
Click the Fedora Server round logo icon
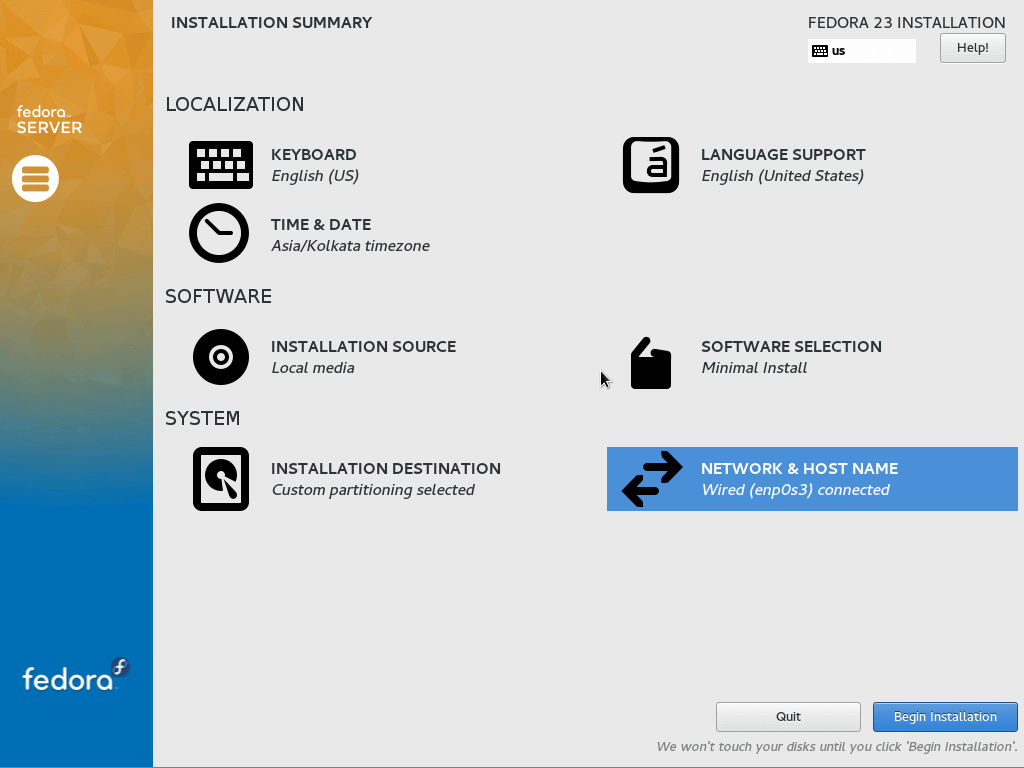(36, 179)
